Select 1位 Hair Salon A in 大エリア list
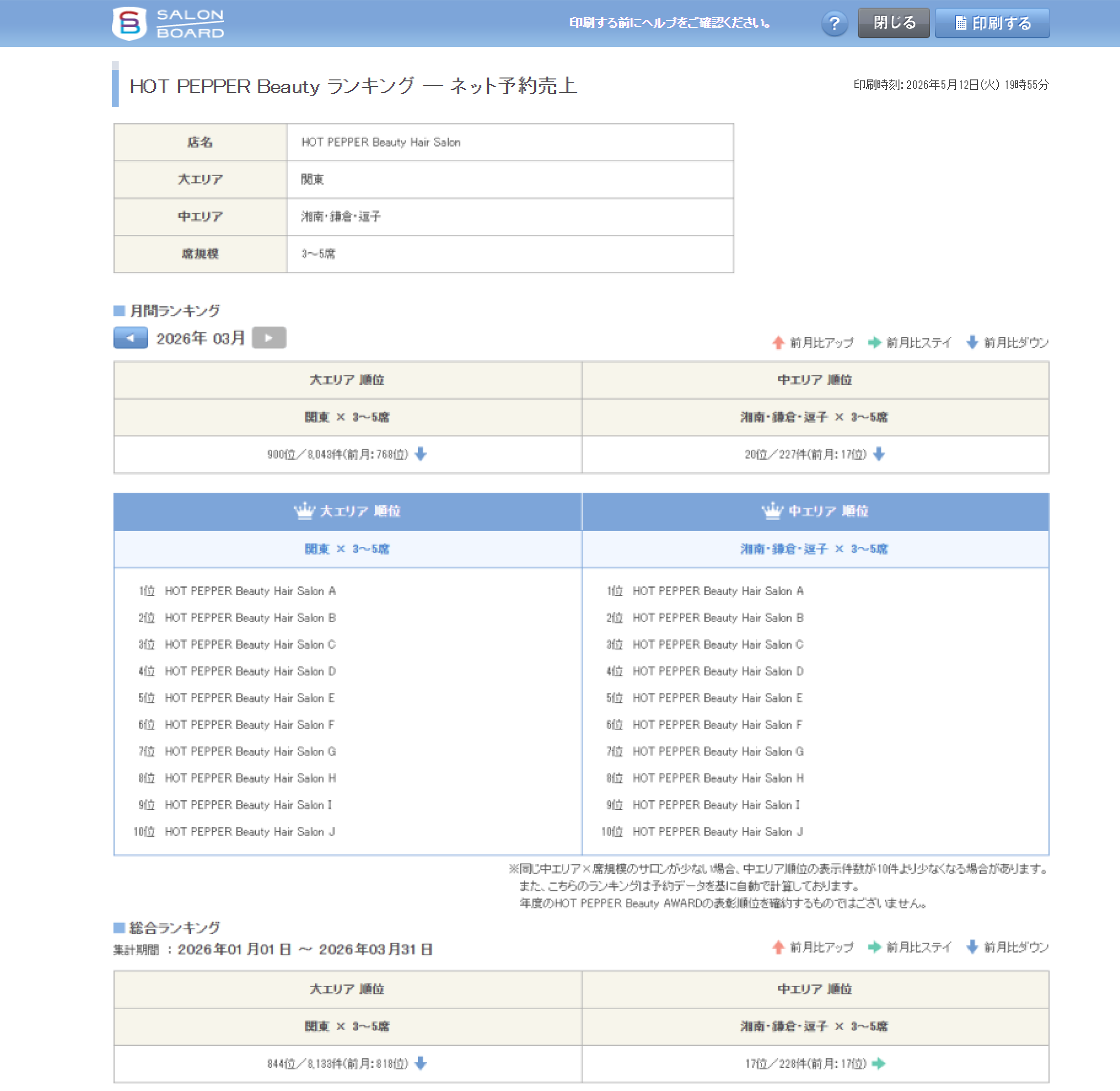Viewport: 1120px width, 1091px height. pos(237,591)
